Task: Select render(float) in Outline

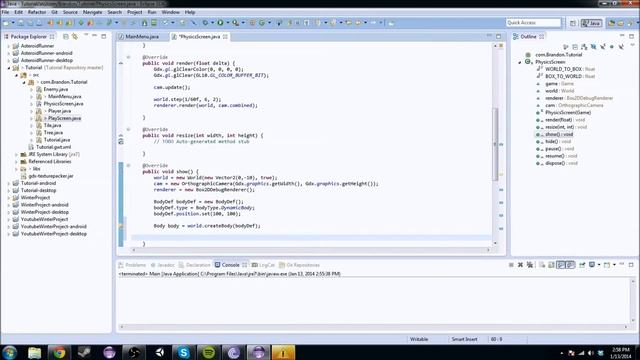Action: tap(565, 120)
